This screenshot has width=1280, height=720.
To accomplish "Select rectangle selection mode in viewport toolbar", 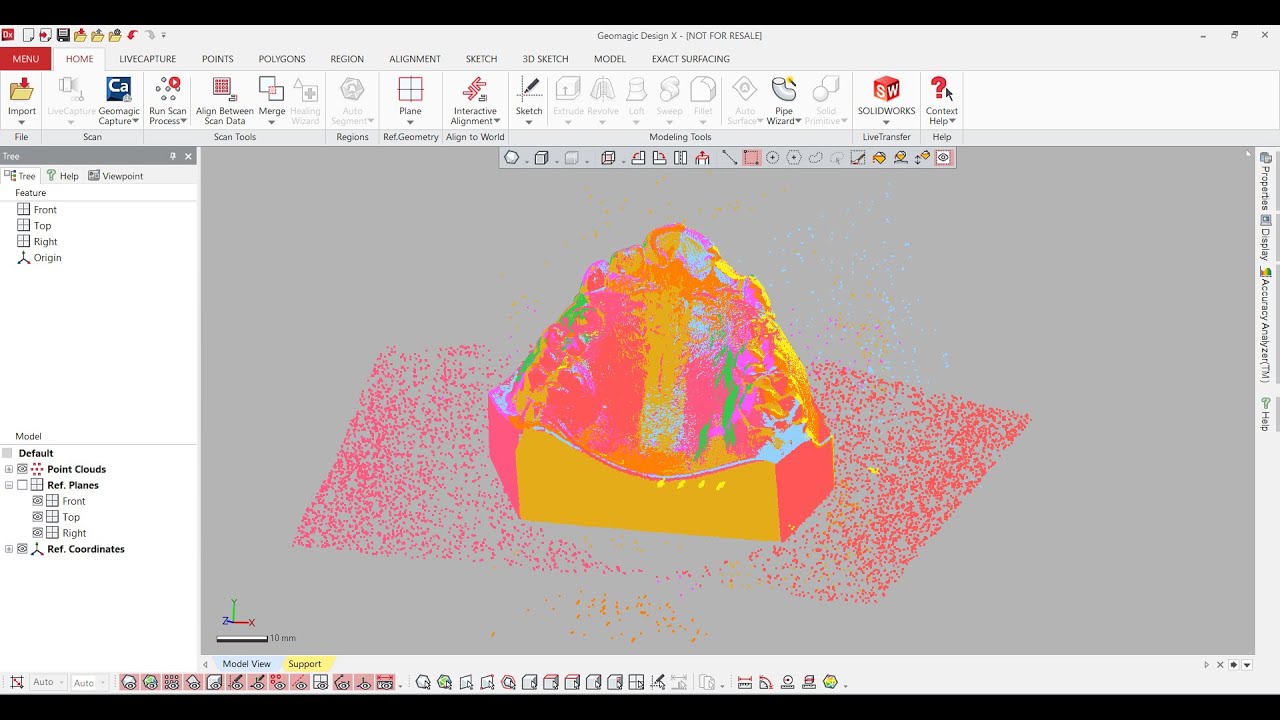I will point(751,158).
